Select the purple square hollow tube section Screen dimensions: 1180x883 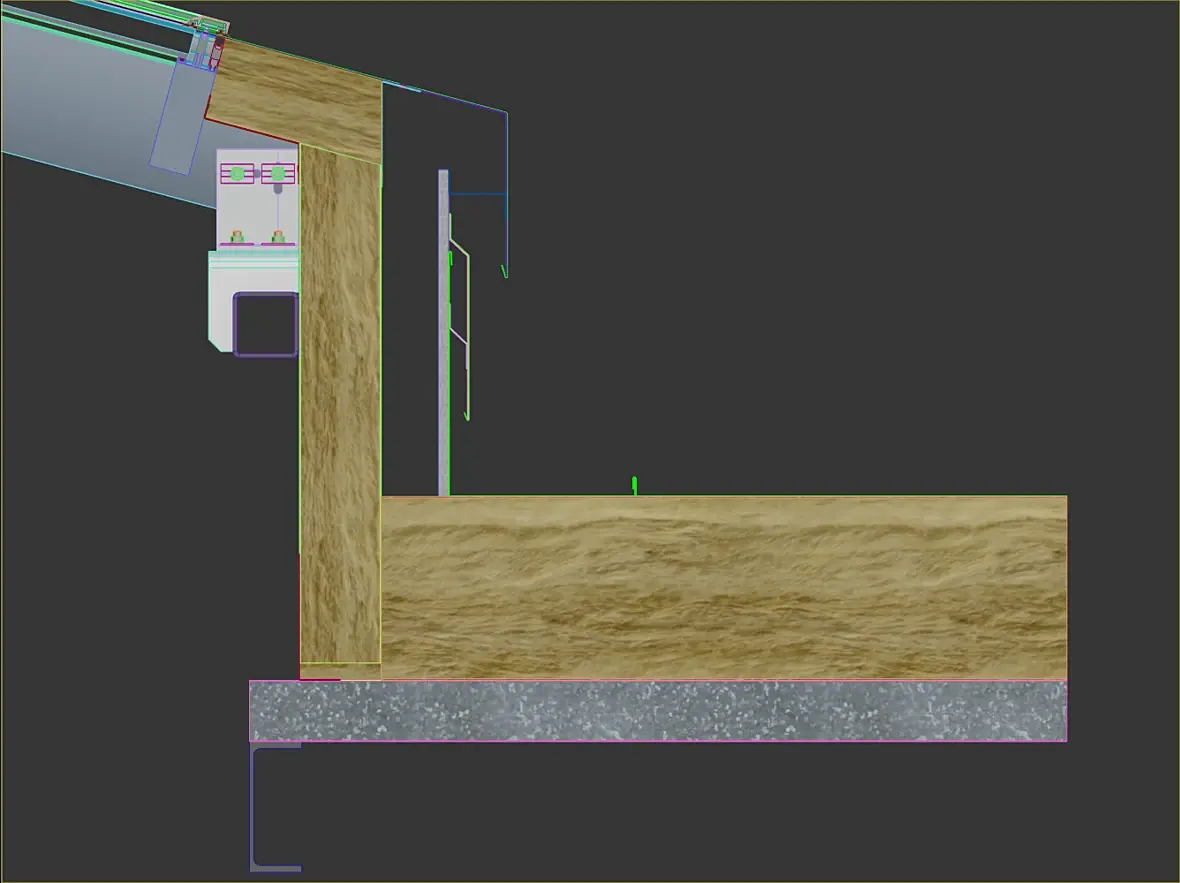point(265,324)
